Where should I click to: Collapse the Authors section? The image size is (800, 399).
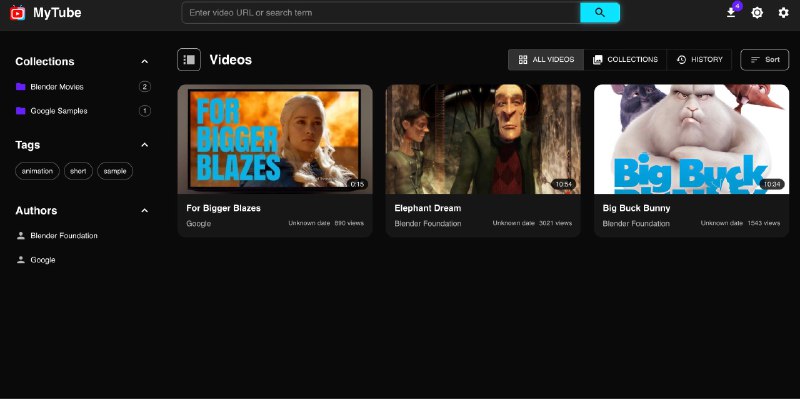(144, 211)
